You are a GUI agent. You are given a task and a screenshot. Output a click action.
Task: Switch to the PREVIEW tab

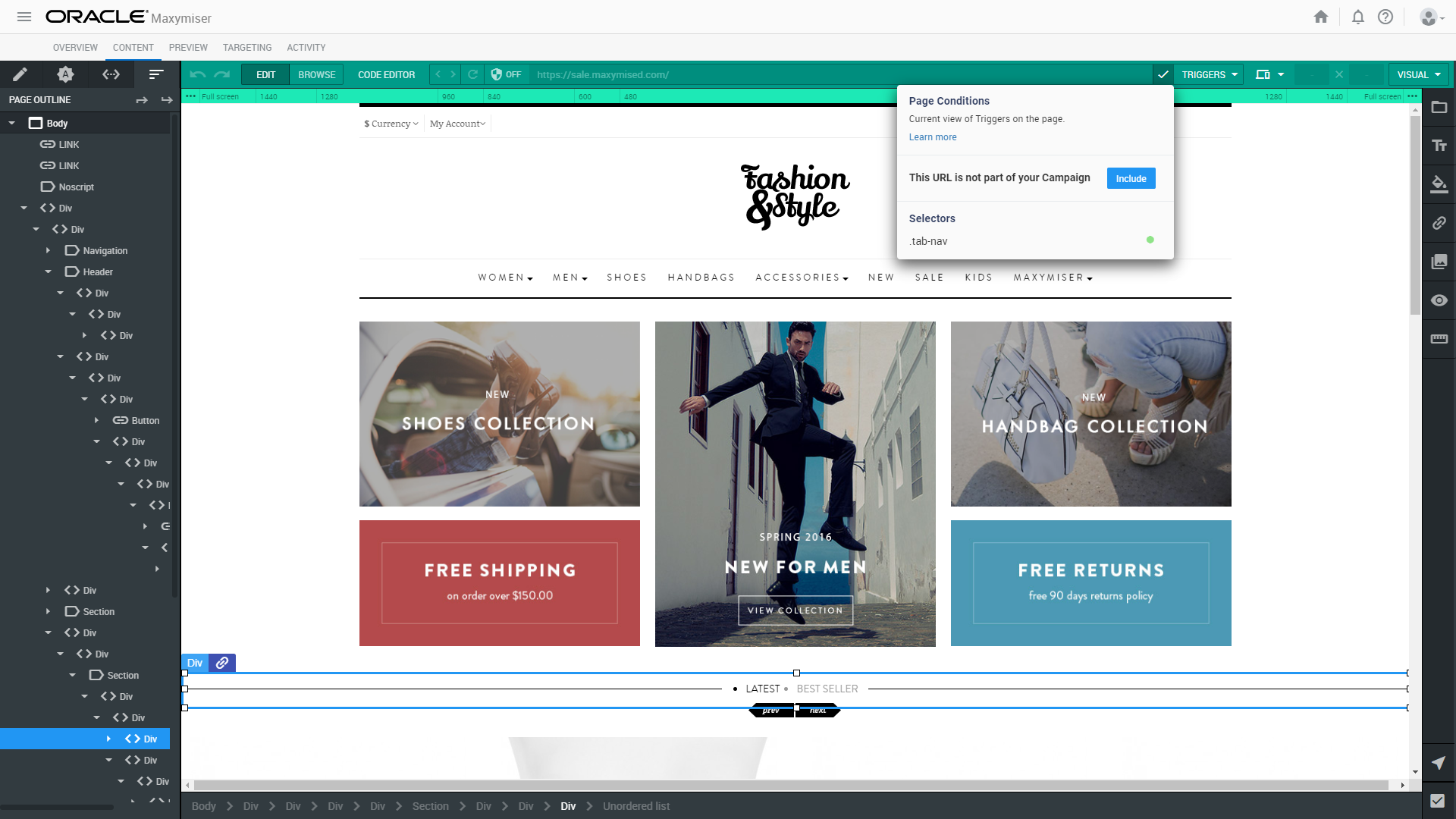(188, 47)
